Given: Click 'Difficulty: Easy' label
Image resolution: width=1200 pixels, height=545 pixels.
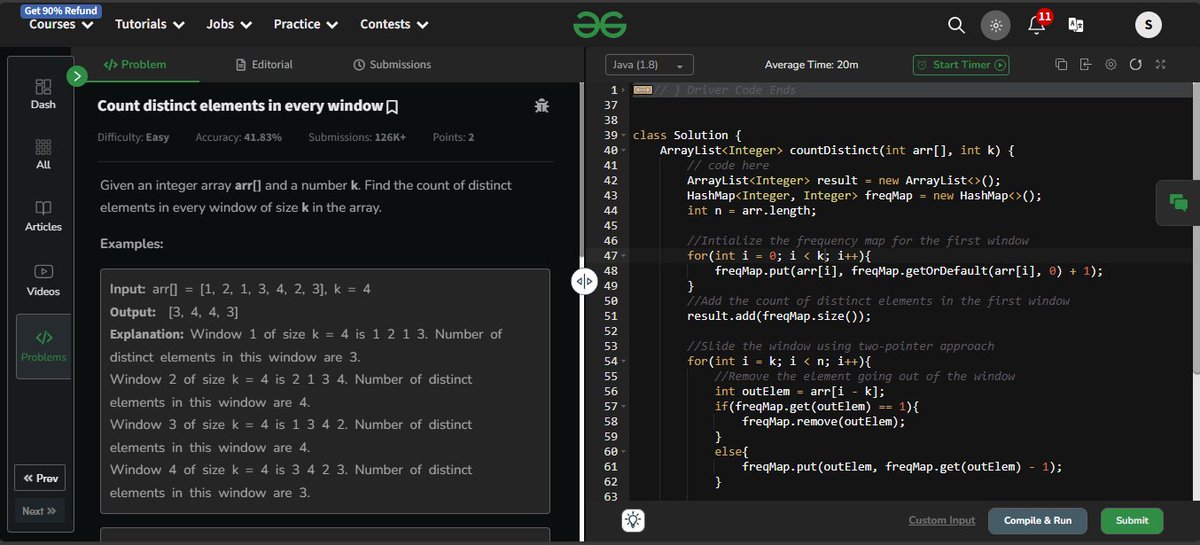Looking at the screenshot, I should click(x=133, y=137).
